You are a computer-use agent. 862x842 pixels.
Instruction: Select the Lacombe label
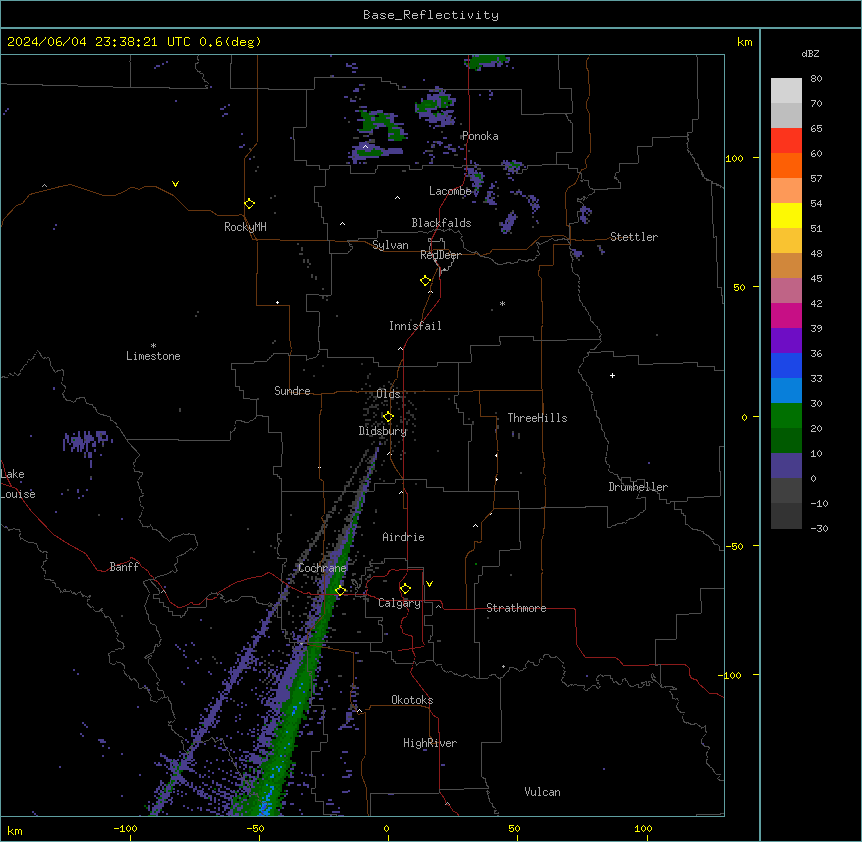click(450, 191)
